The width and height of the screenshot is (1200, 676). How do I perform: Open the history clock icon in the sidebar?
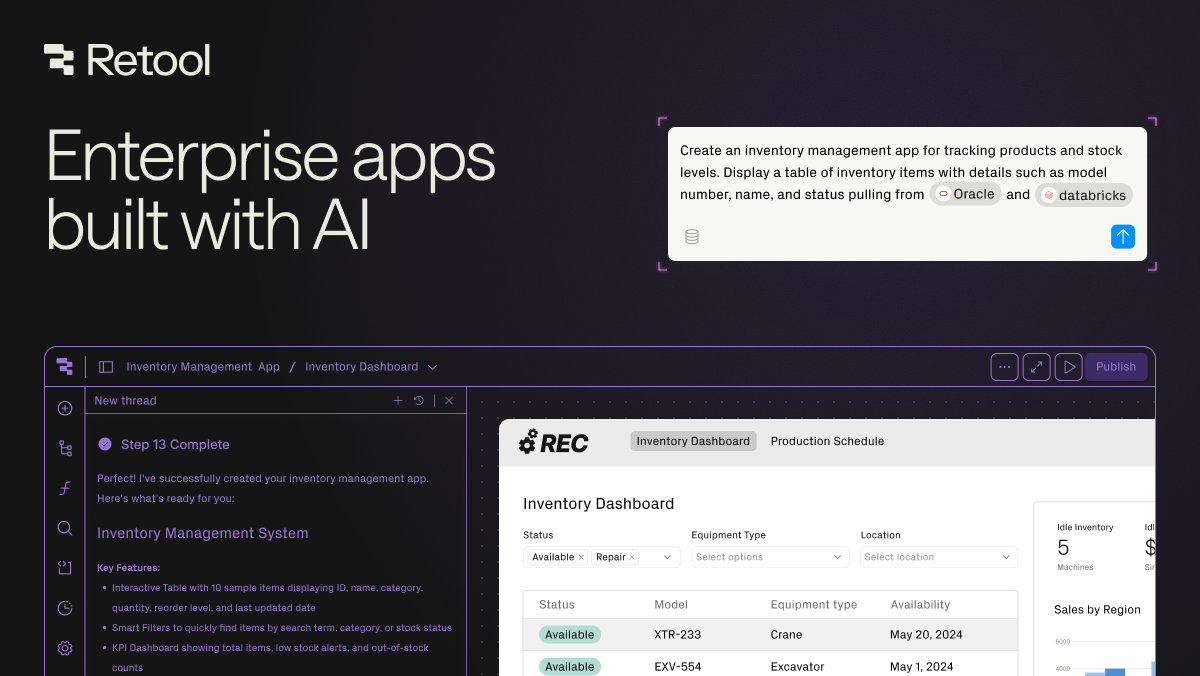tap(65, 608)
